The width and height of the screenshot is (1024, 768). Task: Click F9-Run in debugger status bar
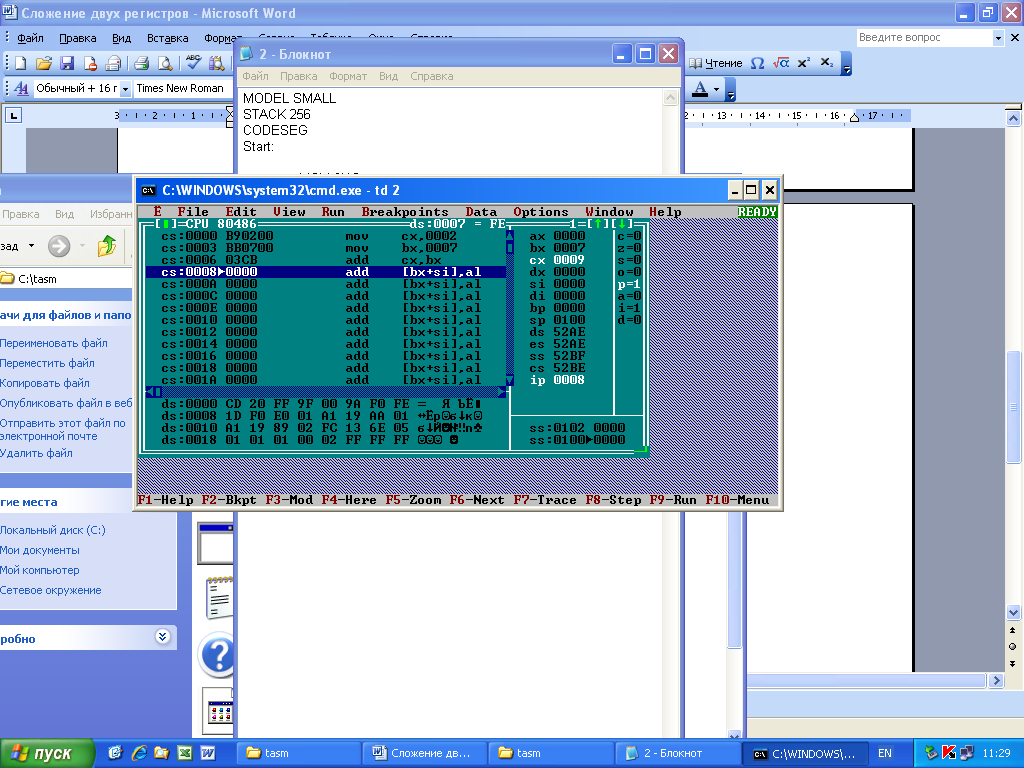(x=673, y=500)
